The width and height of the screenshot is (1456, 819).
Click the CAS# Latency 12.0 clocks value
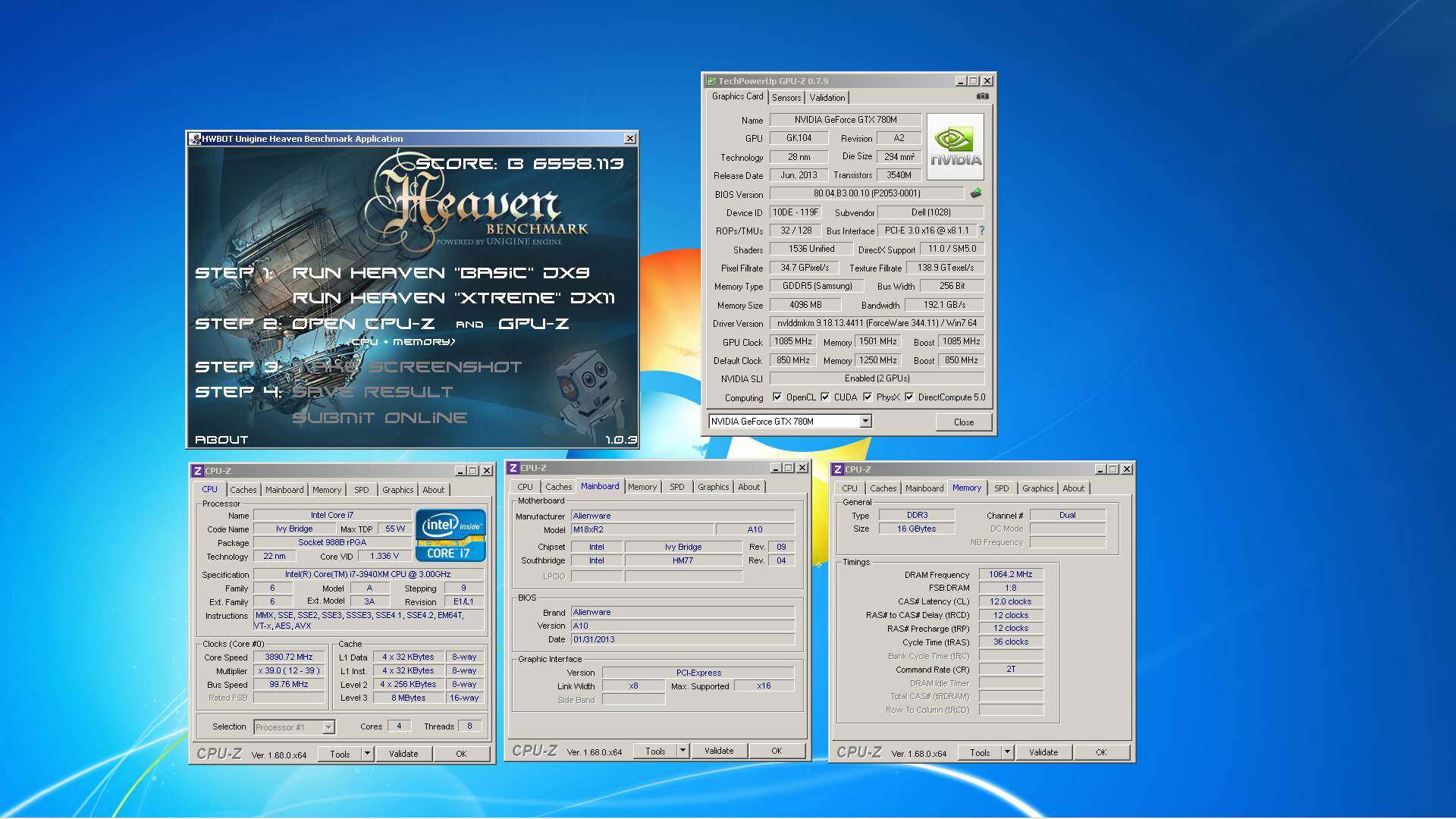1011,602
